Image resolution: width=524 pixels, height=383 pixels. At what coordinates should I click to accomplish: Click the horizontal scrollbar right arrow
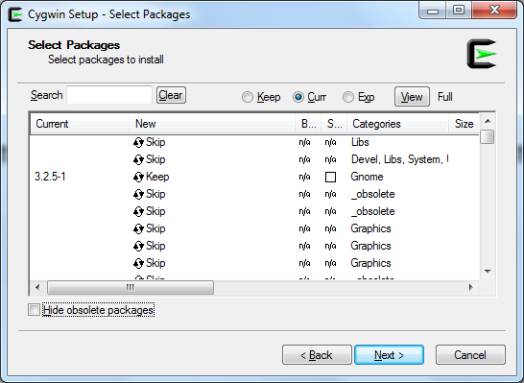[471, 287]
